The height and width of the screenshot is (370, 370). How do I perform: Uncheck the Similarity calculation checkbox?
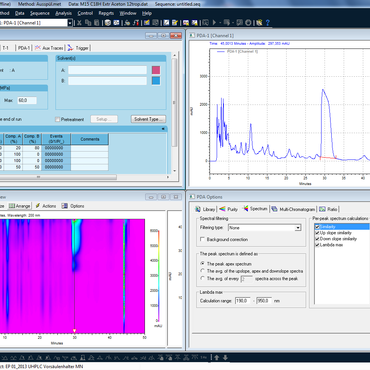[317, 227]
